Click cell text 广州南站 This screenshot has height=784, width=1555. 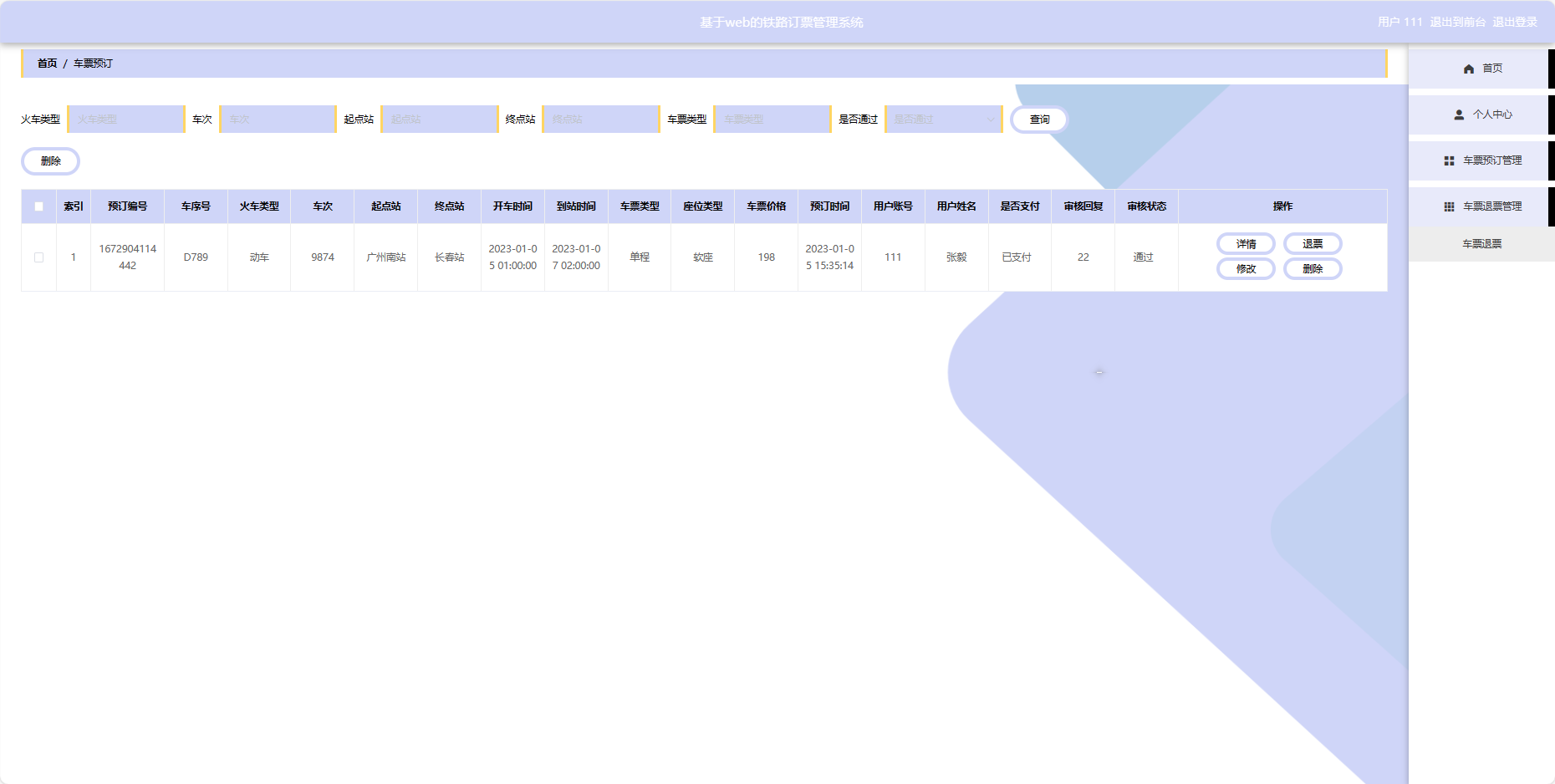385,257
